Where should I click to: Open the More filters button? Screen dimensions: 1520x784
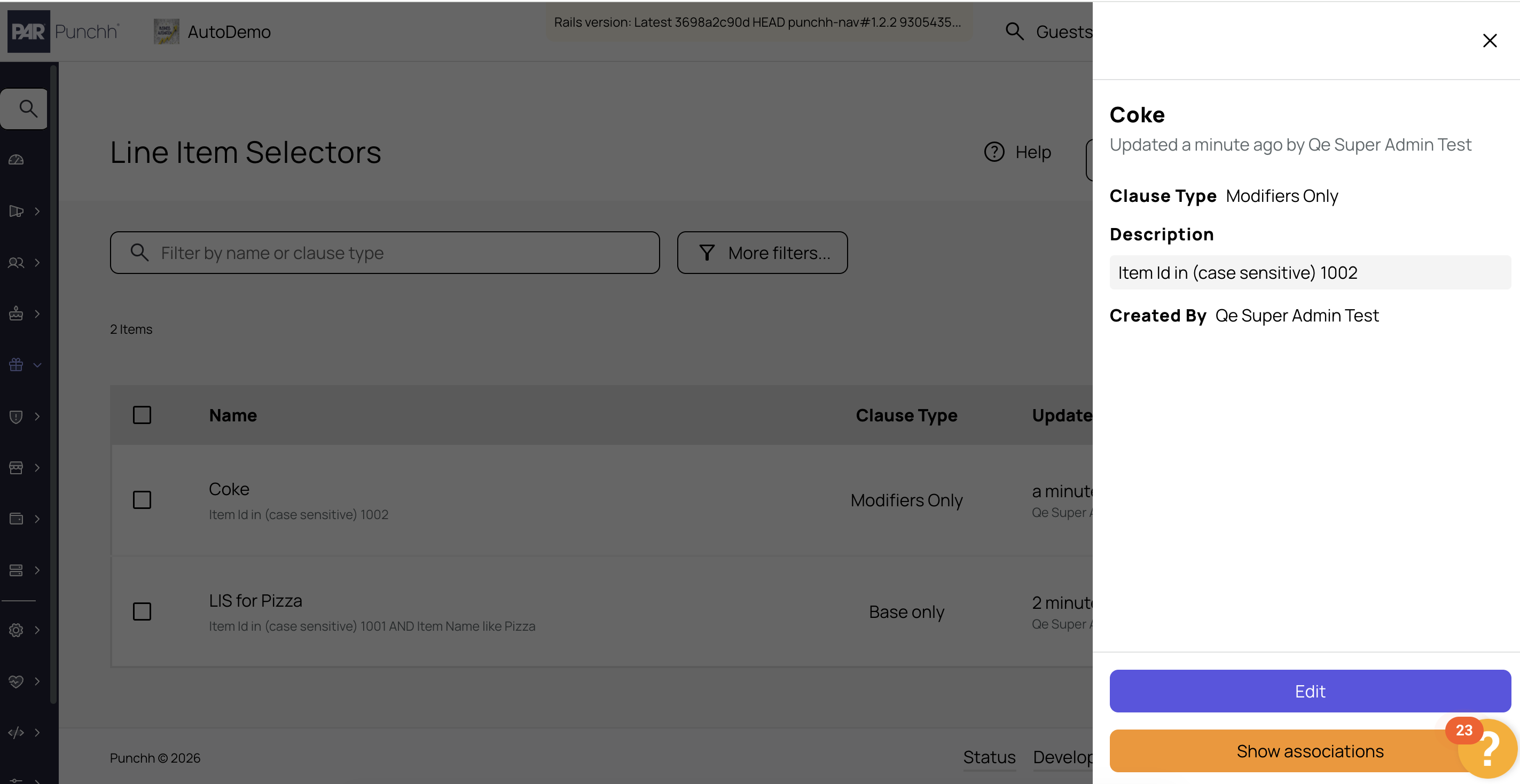762,253
